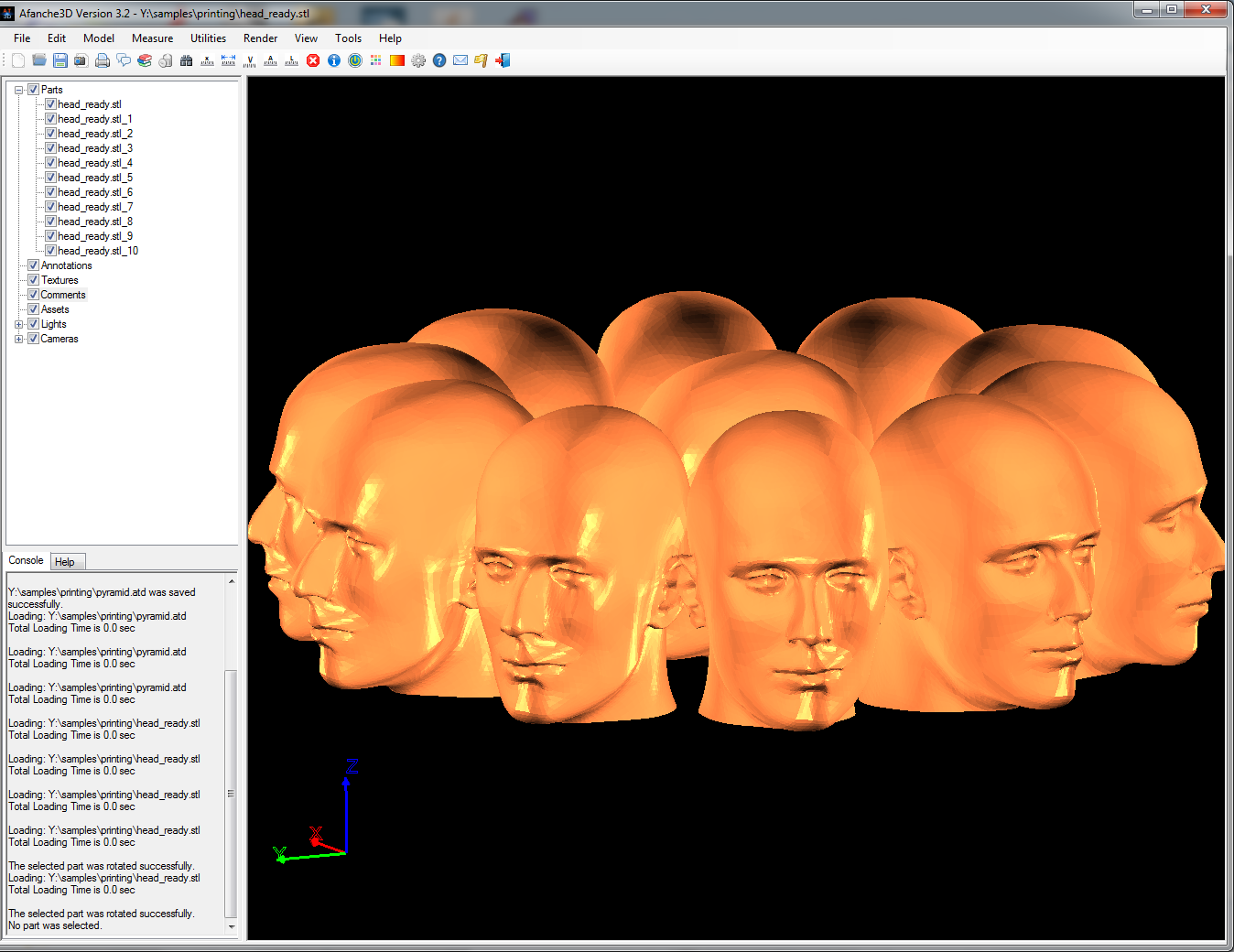Click the gear settings icon
Viewport: 1234px width, 952px height.
(418, 60)
